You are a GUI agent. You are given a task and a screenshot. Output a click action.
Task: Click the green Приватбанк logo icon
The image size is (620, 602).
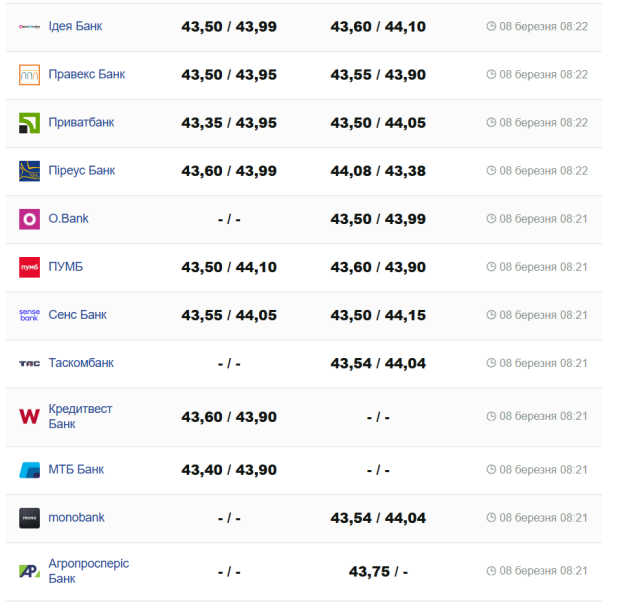[29, 123]
